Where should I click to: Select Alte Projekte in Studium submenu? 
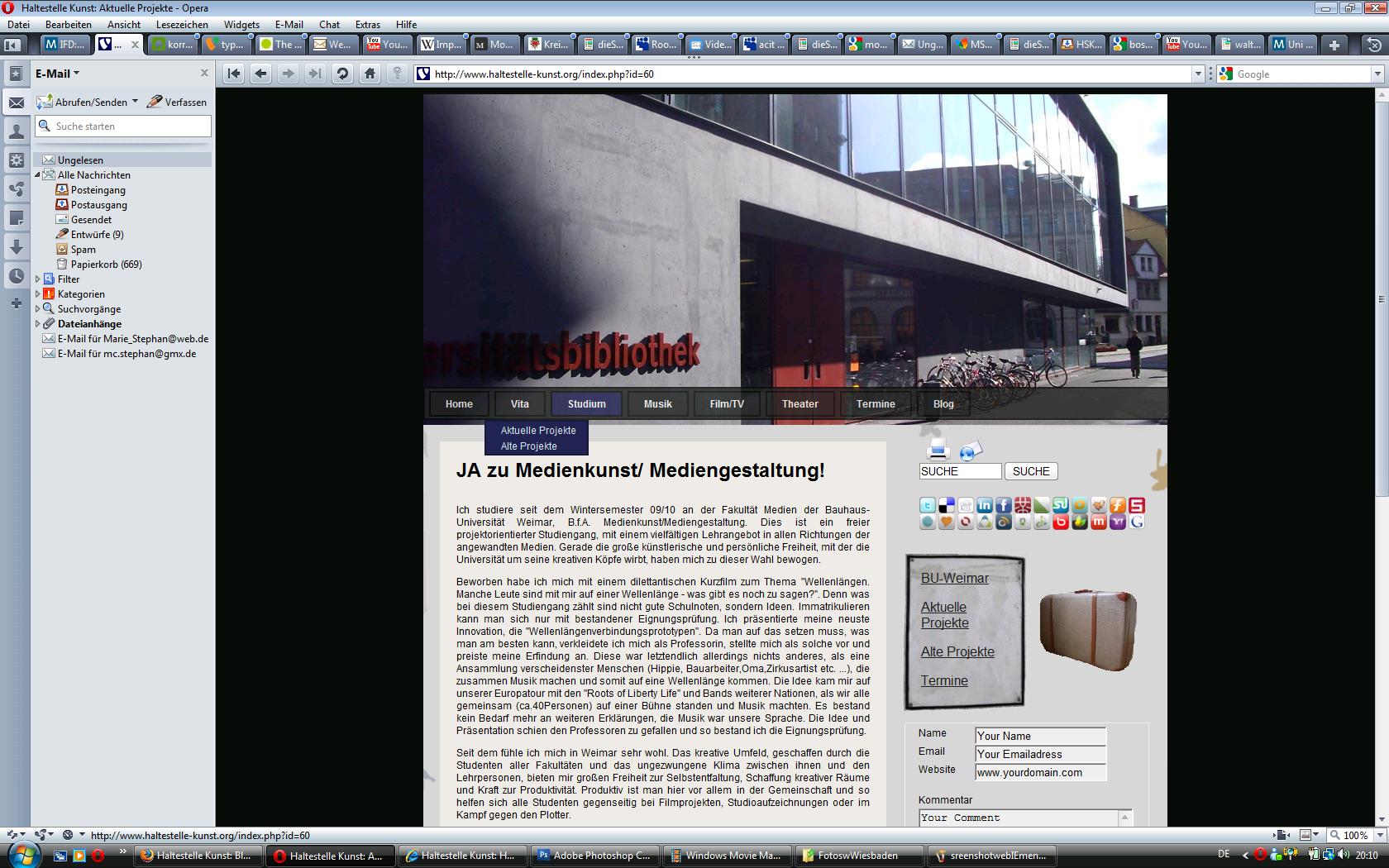[528, 446]
